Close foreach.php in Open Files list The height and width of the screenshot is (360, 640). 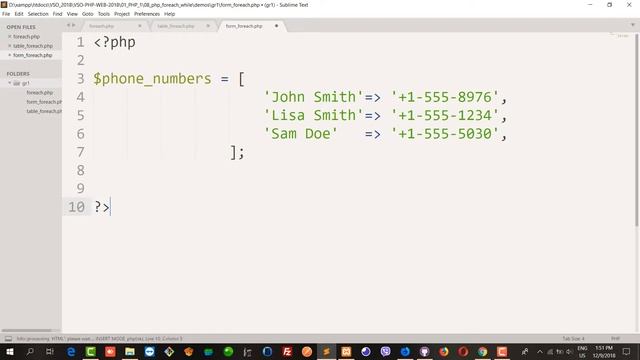coord(10,36)
